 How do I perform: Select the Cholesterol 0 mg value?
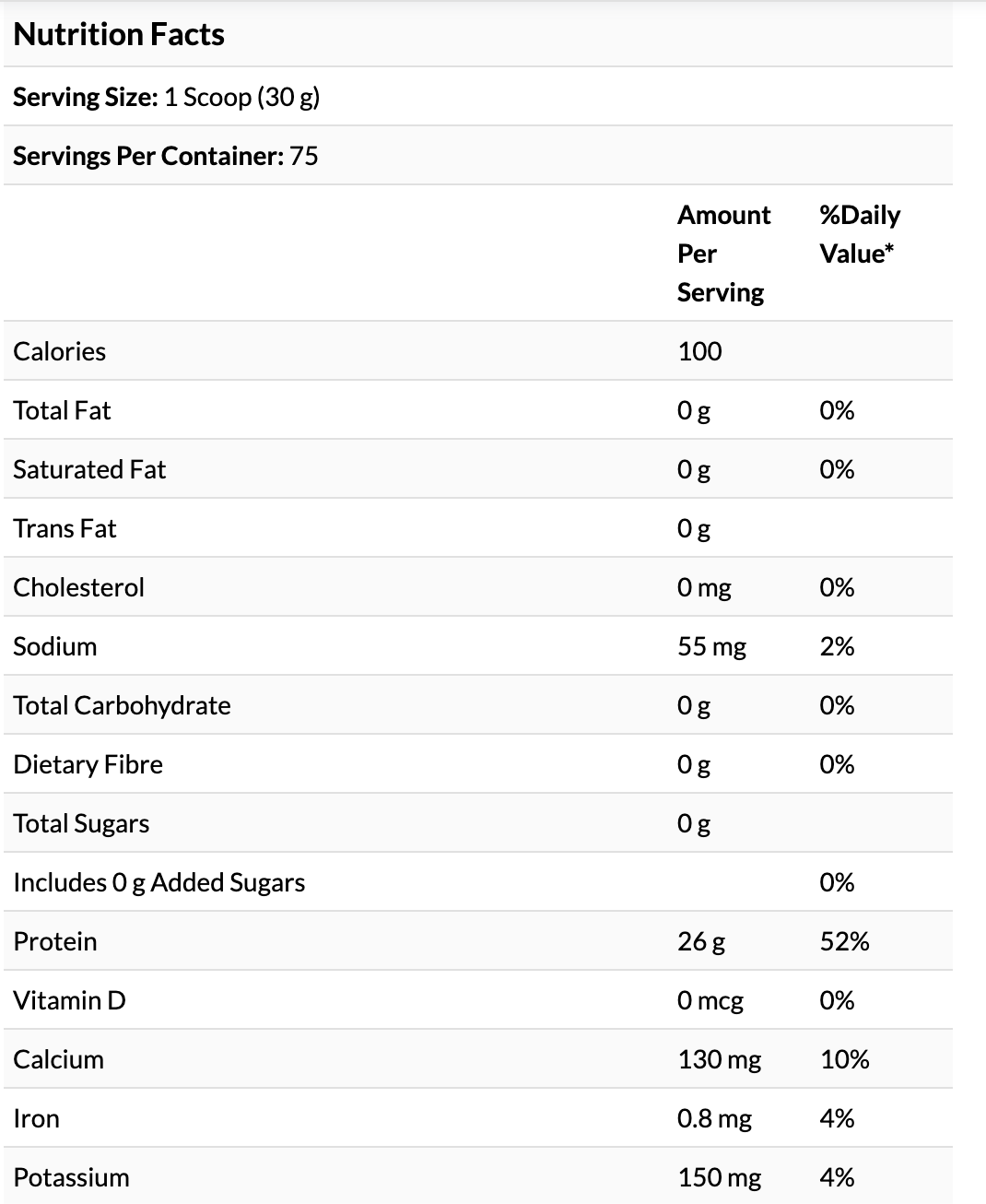pyautogui.click(x=704, y=587)
